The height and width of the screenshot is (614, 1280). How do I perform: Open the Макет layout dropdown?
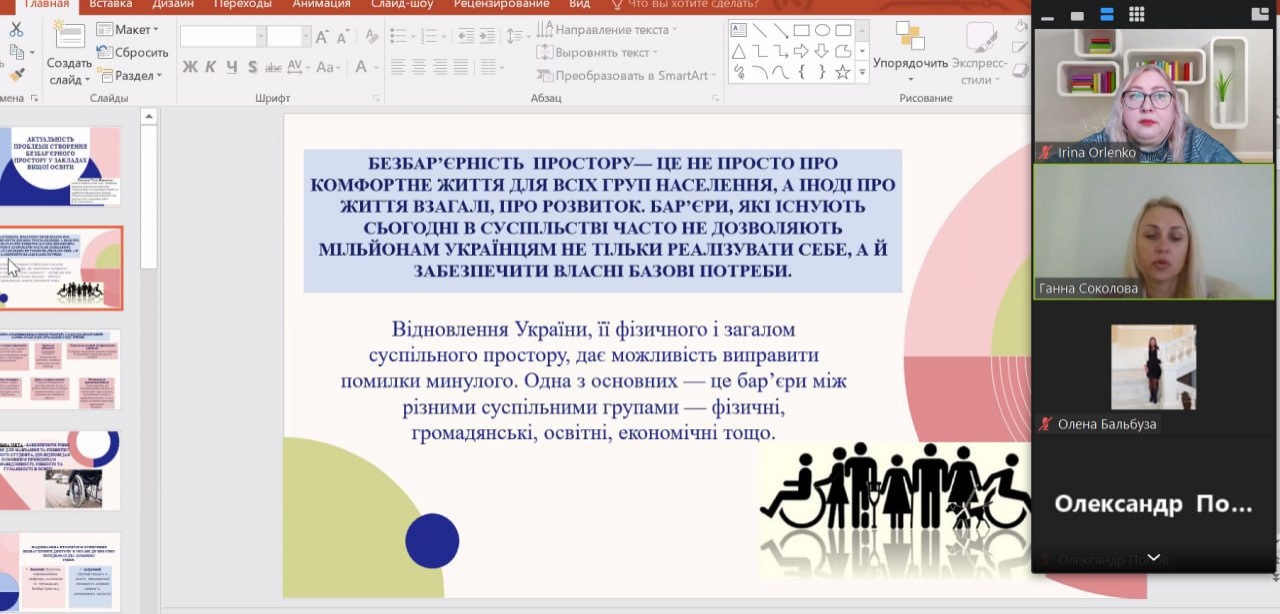tap(131, 29)
